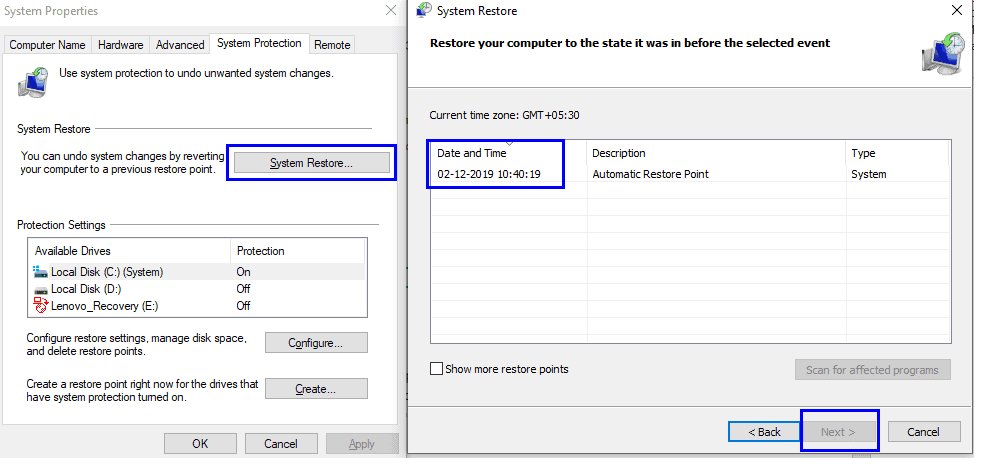This screenshot has height=464, width=984.
Task: Sort by Description column header
Action: click(x=619, y=153)
